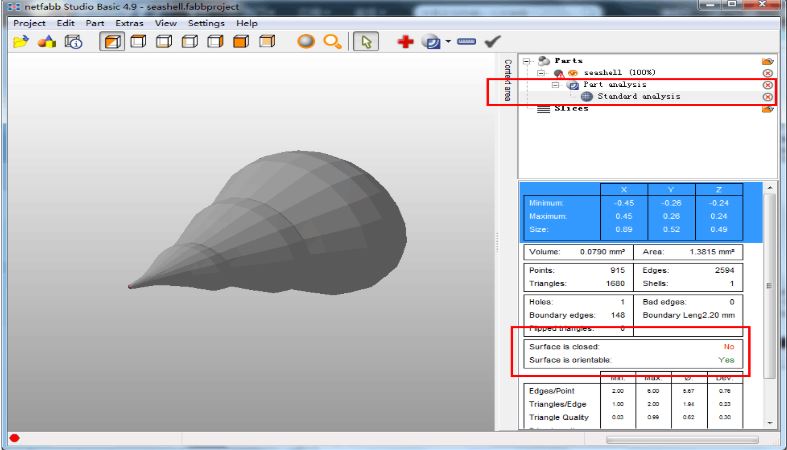This screenshot has width=787, height=450.
Task: Open the View menu
Action: pos(165,23)
